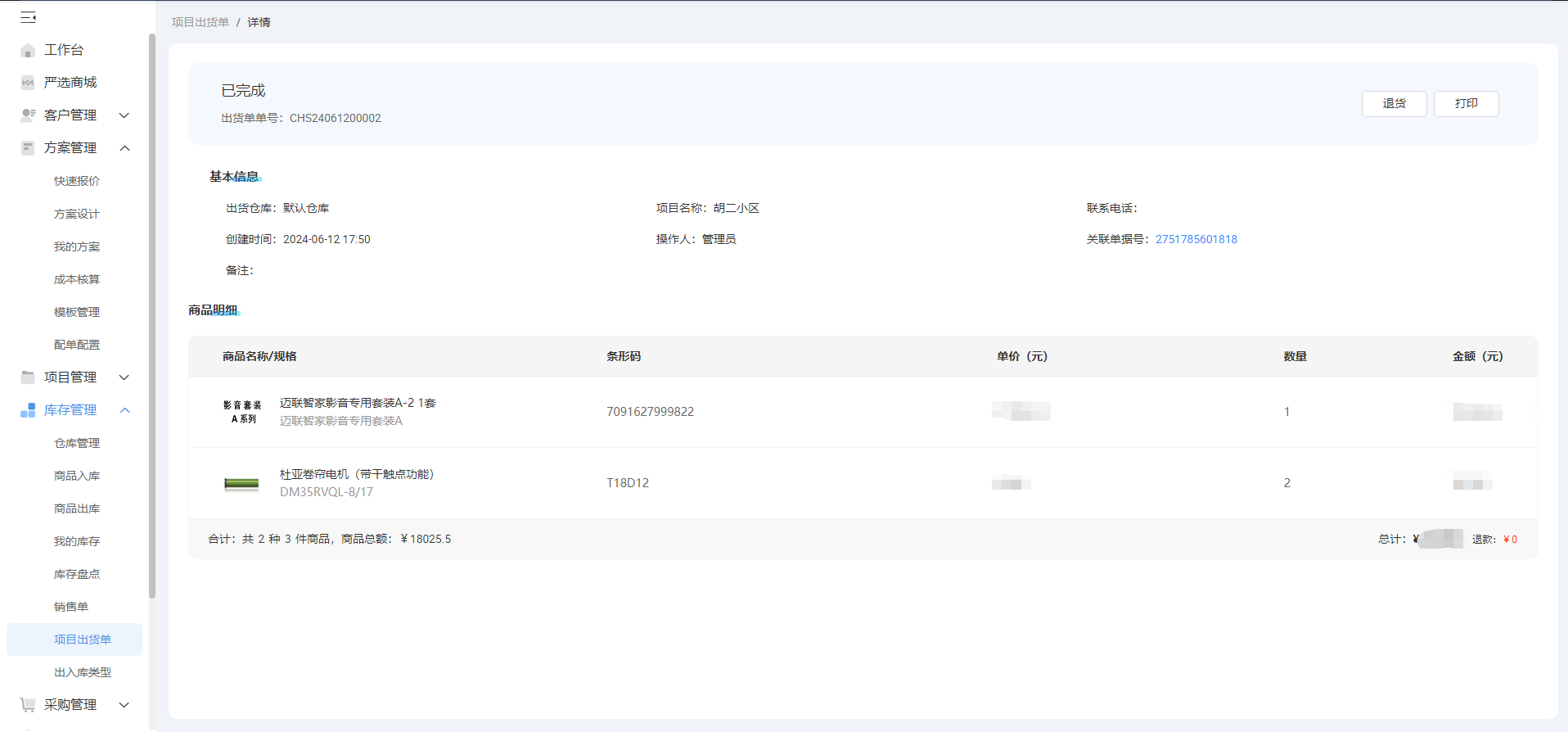Click the 采购管理 cart icon
This screenshot has height=732, width=1568.
28,705
